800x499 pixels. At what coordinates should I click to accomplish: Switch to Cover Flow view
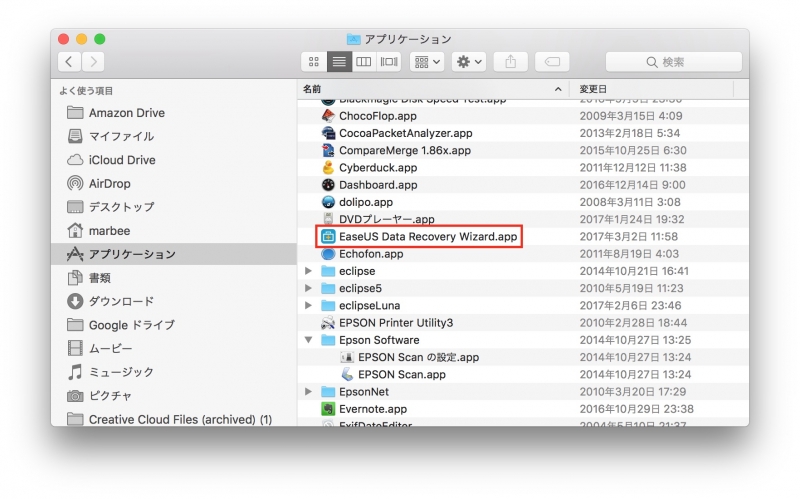point(389,62)
